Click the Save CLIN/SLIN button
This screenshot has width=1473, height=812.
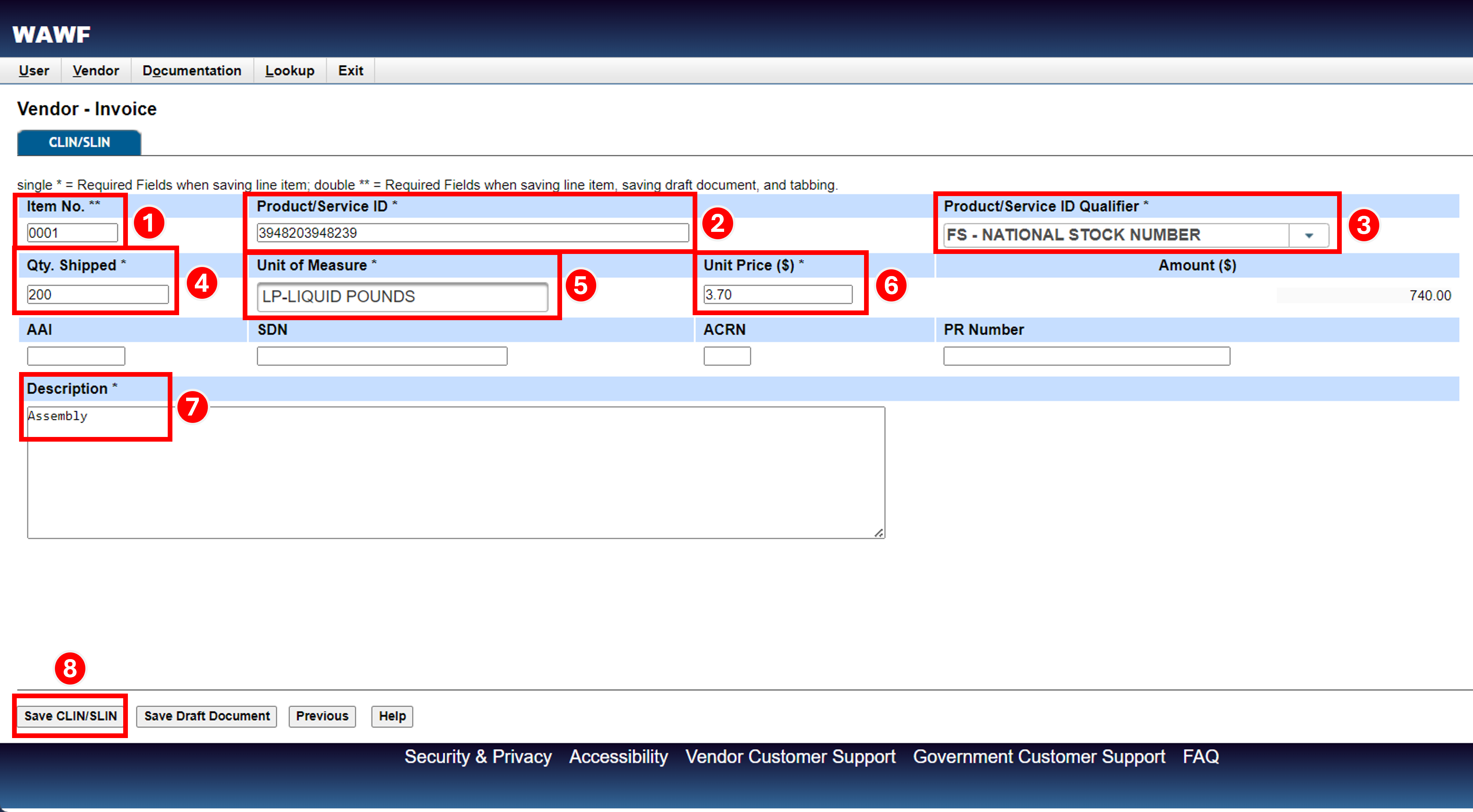coord(70,715)
